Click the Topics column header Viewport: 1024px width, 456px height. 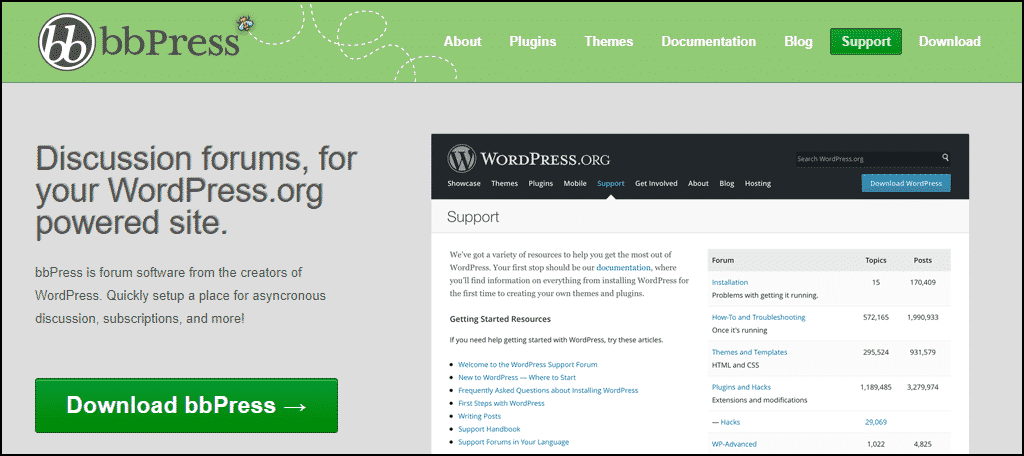[876, 260]
